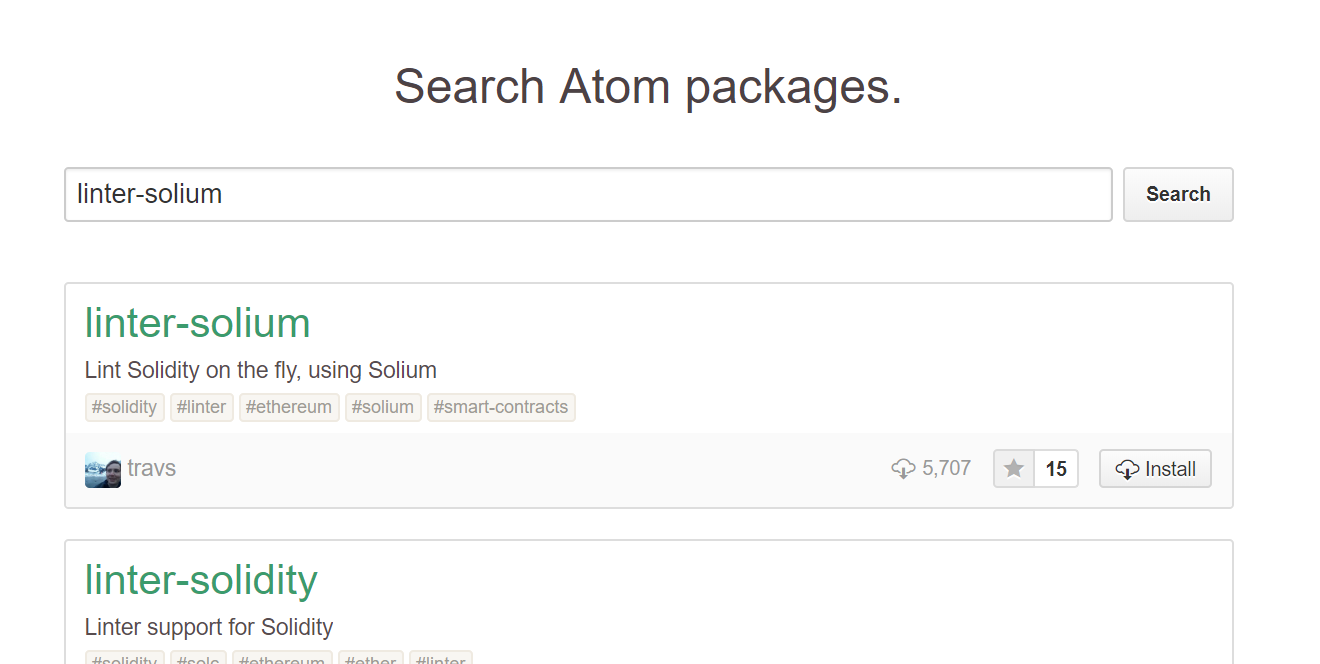Click the travs avatar image
The width and height of the screenshot is (1320, 664).
[x=102, y=468]
